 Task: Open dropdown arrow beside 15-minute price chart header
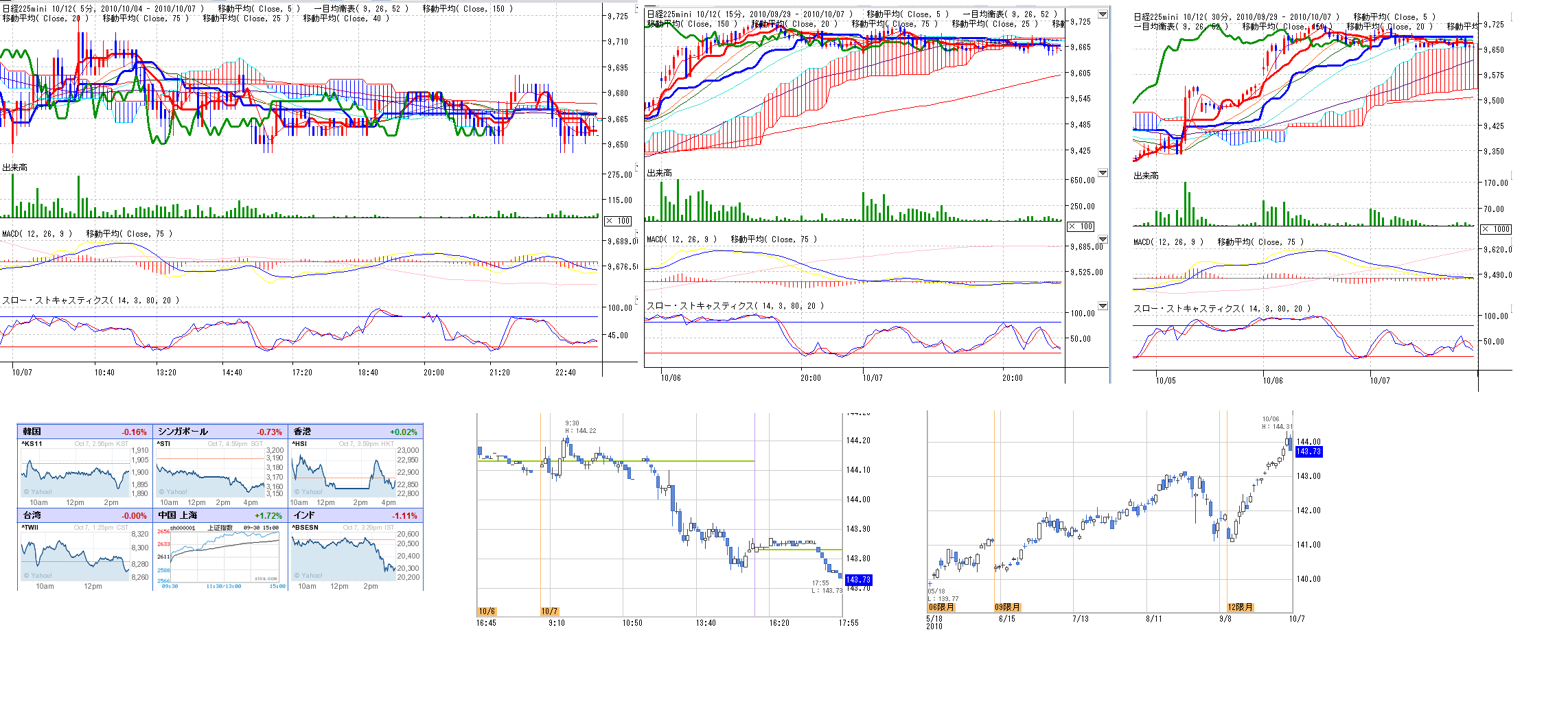point(1103,14)
